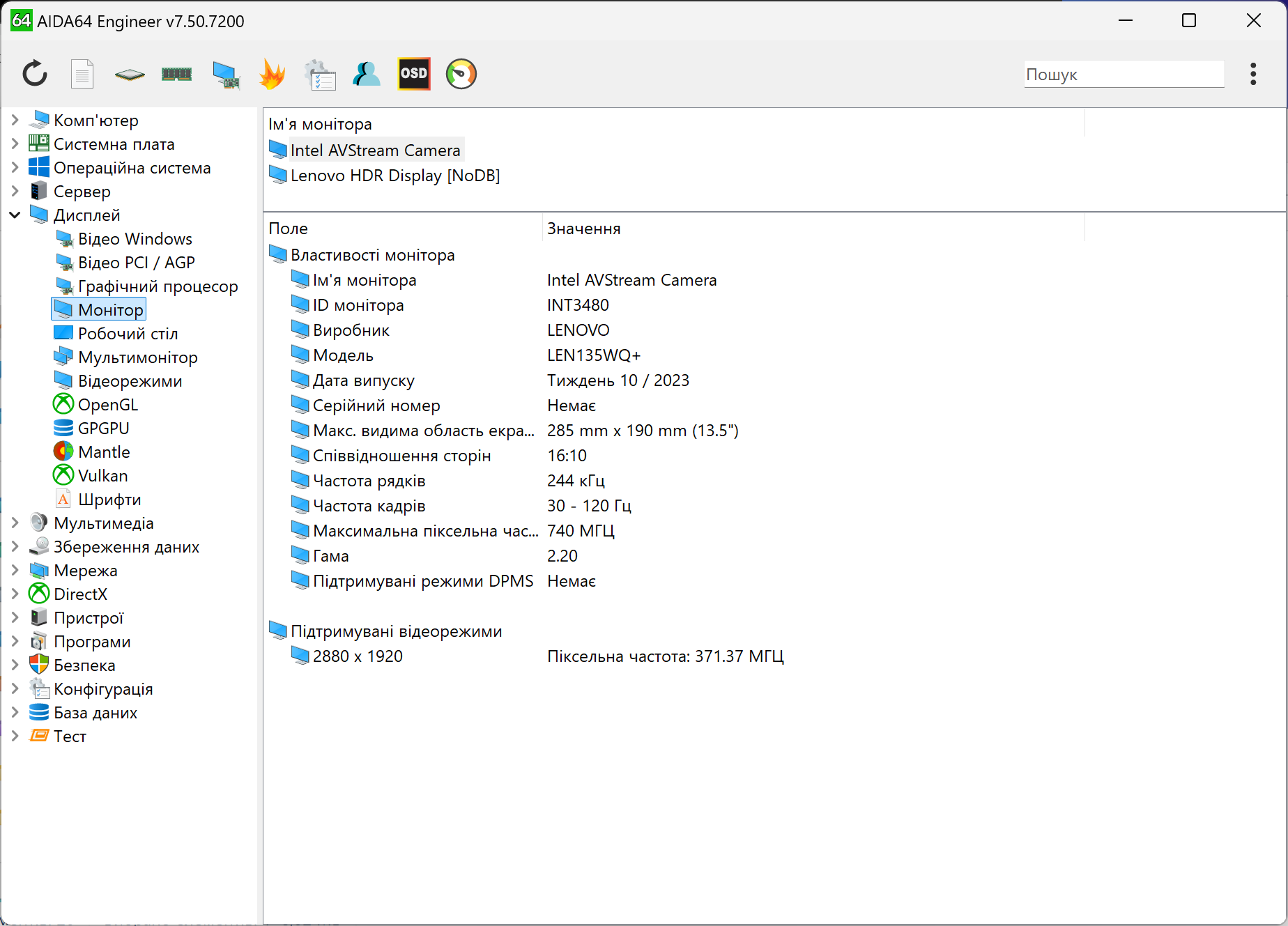
Task: Select Lenovo HDR Display [NoDB] monitor
Action: 394,176
